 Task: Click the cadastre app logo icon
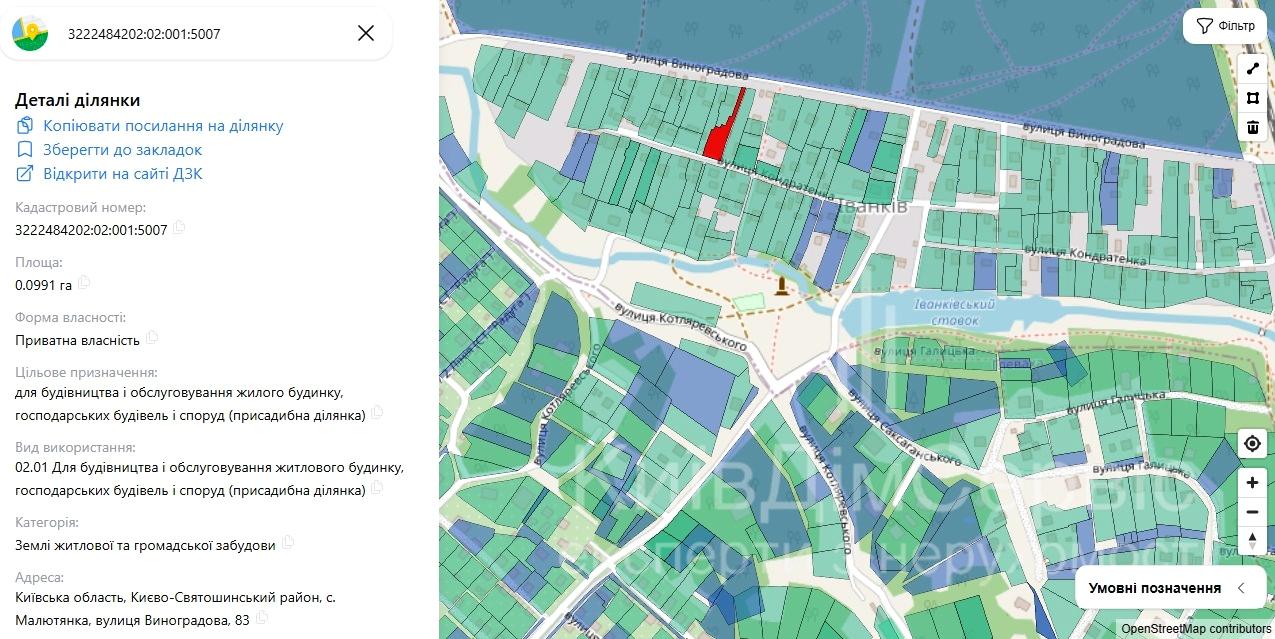click(31, 33)
